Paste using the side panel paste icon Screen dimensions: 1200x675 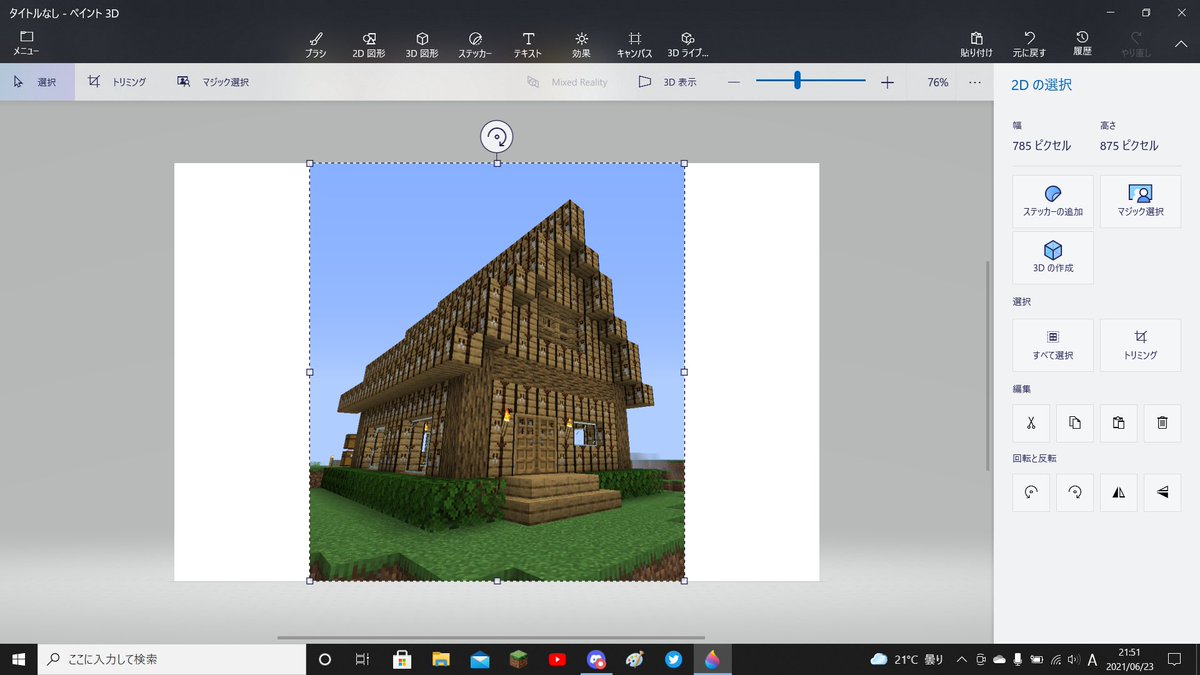click(x=1119, y=423)
